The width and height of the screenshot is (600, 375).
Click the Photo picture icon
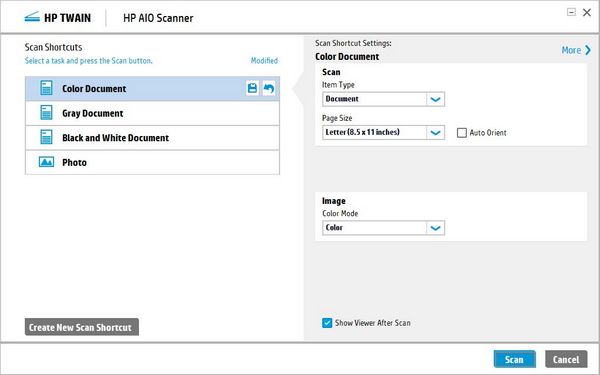pyautogui.click(x=46, y=162)
